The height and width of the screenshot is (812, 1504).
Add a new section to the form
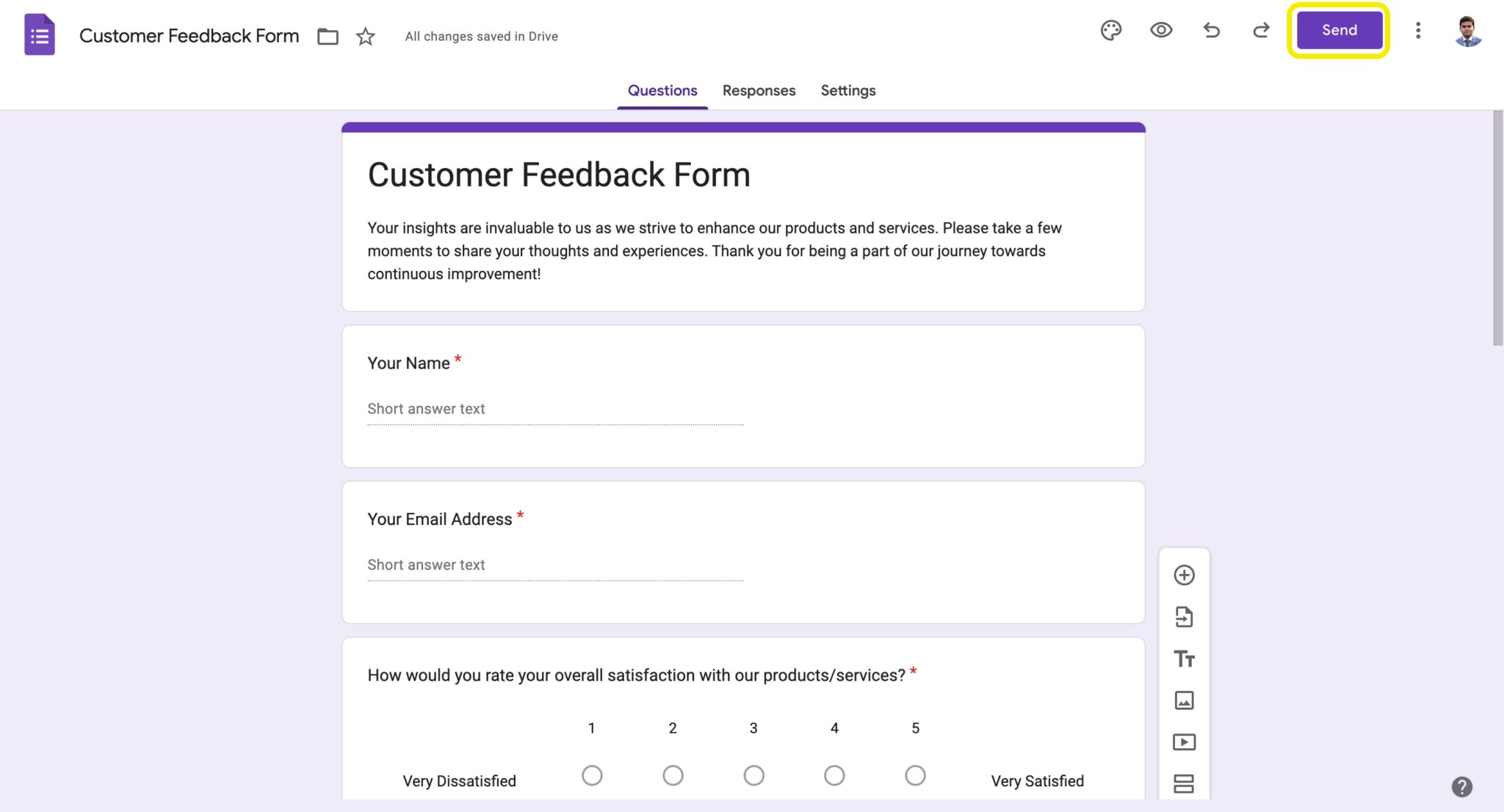pos(1184,783)
